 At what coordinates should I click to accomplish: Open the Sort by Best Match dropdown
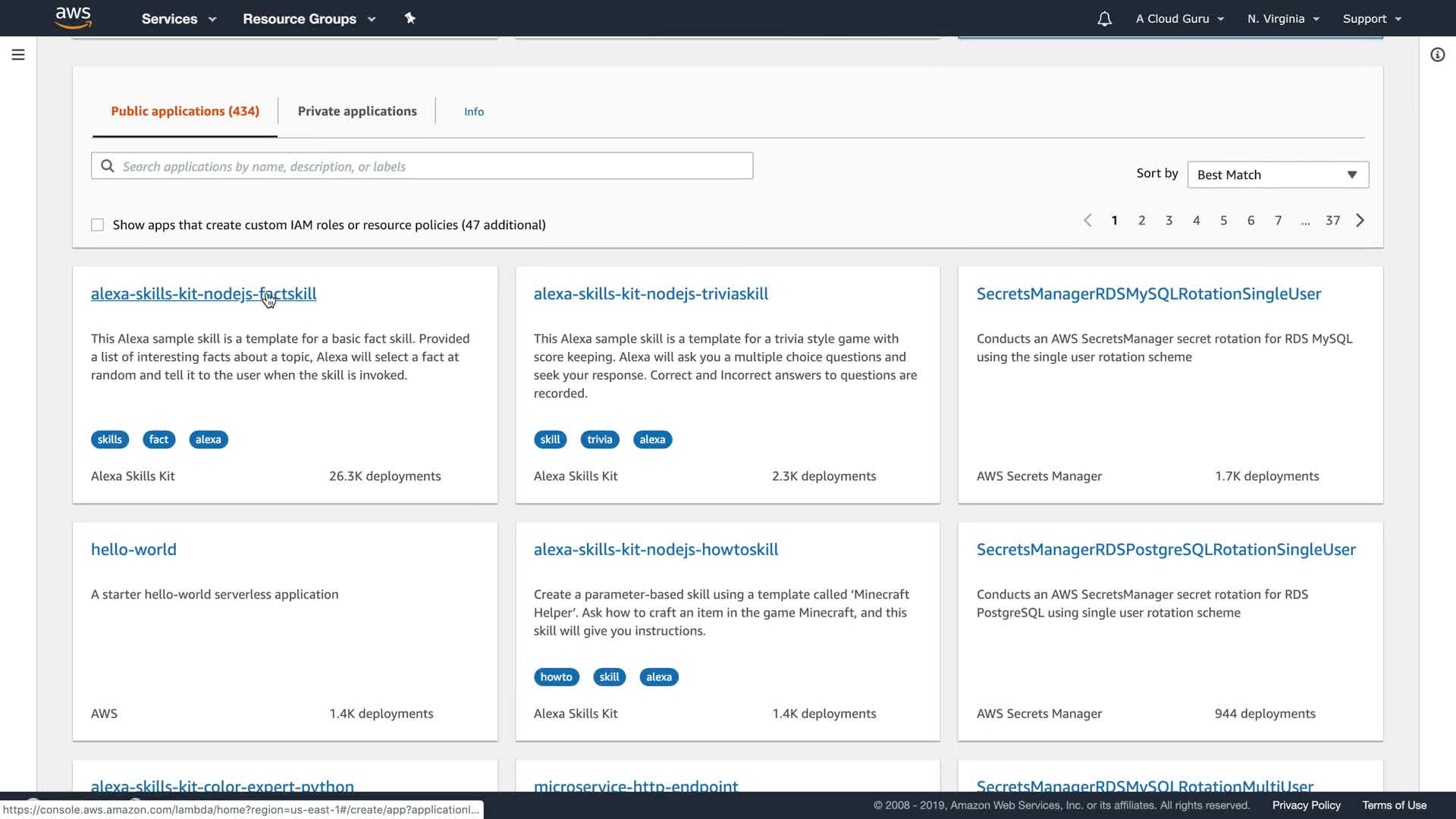[x=1277, y=175]
